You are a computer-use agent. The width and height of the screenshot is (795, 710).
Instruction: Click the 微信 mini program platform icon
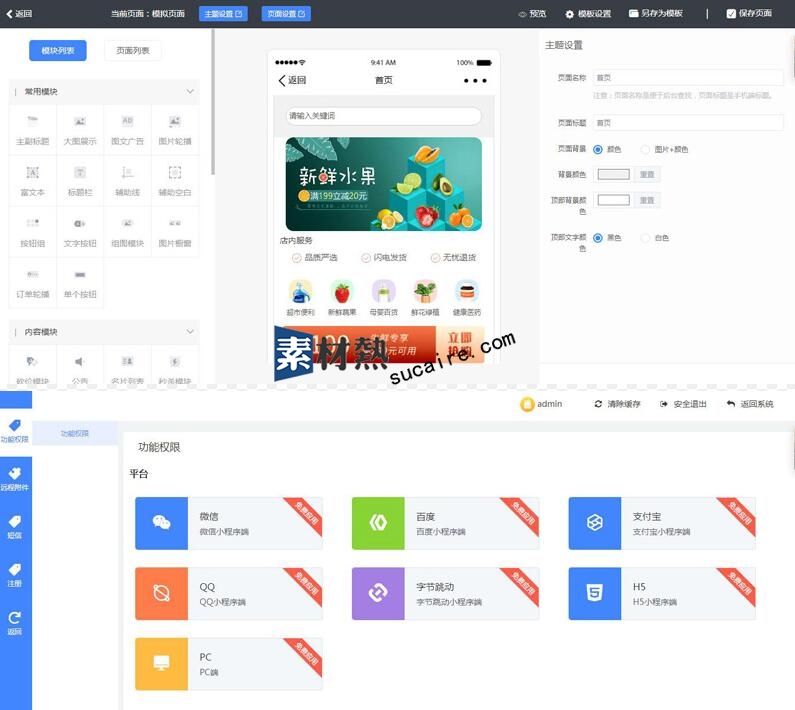[x=161, y=523]
